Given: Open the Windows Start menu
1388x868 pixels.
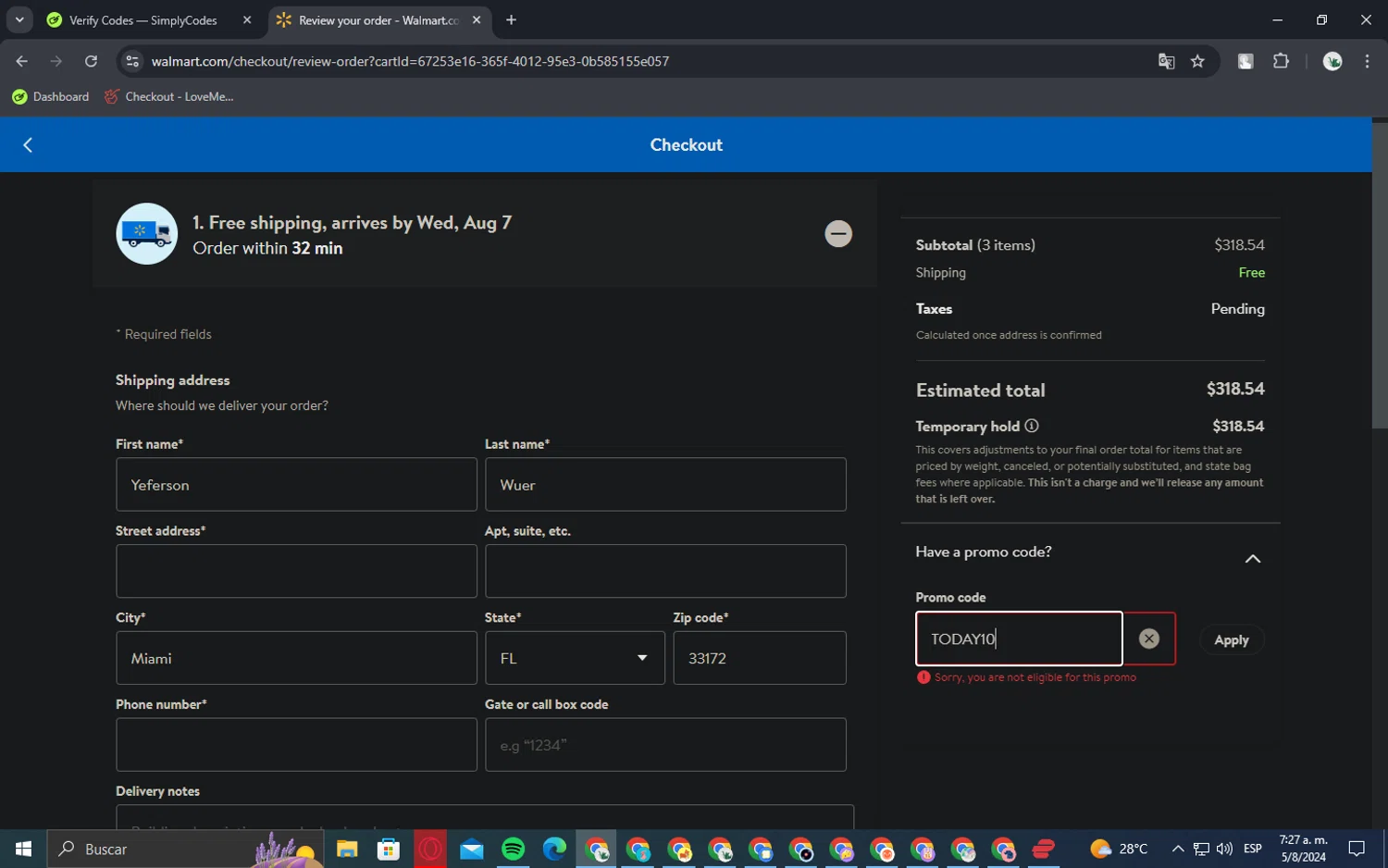Looking at the screenshot, I should [23, 849].
